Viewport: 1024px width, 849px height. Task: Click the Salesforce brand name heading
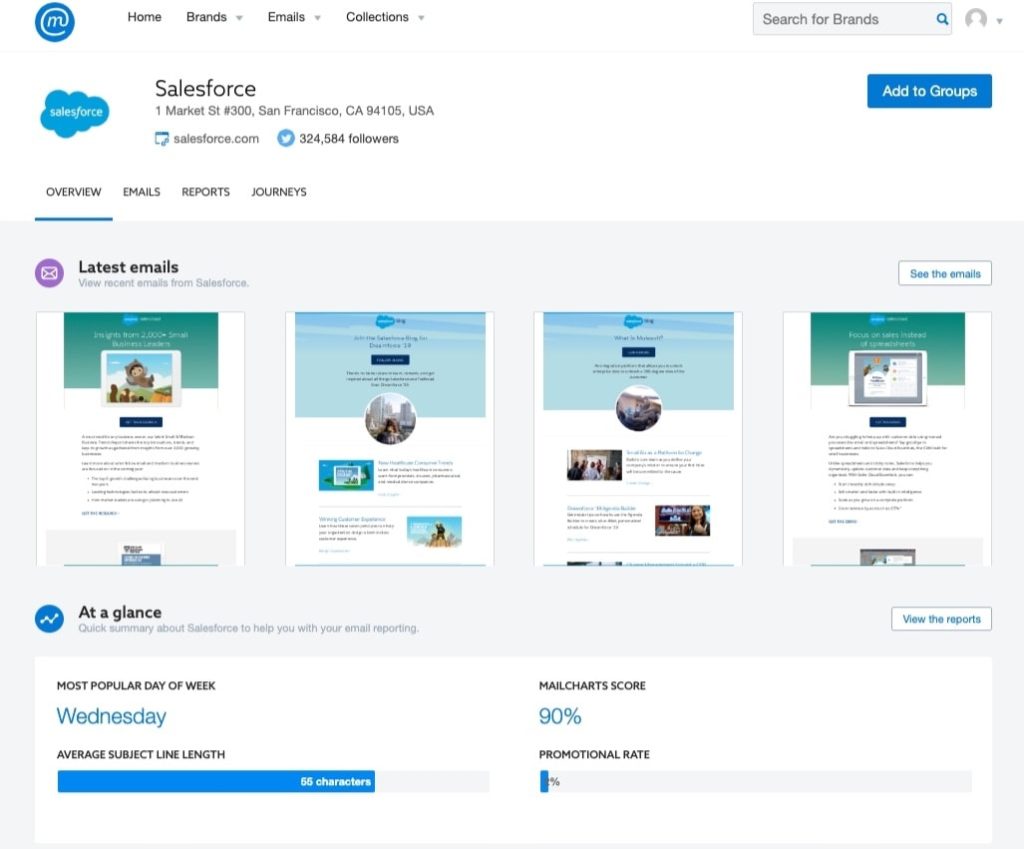(x=205, y=88)
